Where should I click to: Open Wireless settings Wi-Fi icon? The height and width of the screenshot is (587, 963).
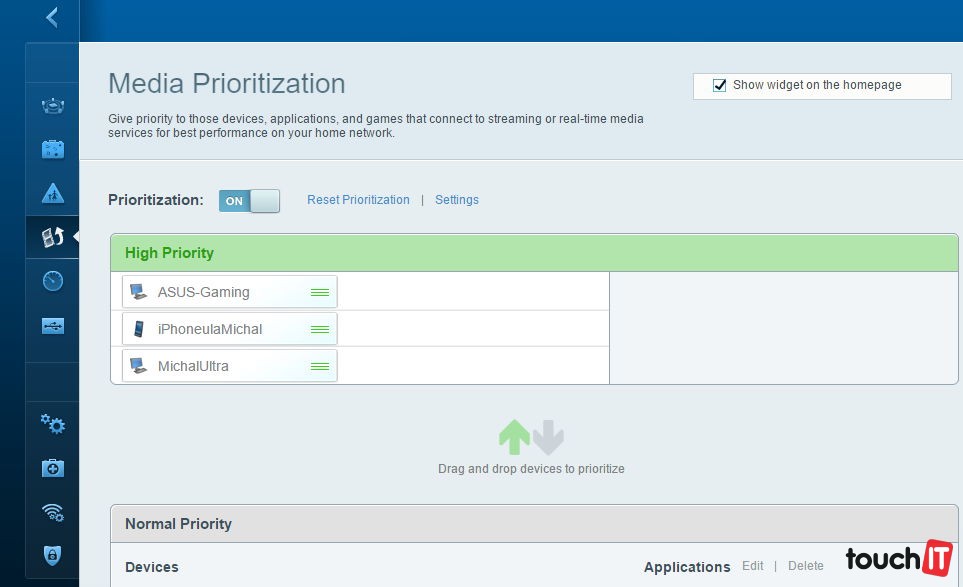[x=53, y=512]
